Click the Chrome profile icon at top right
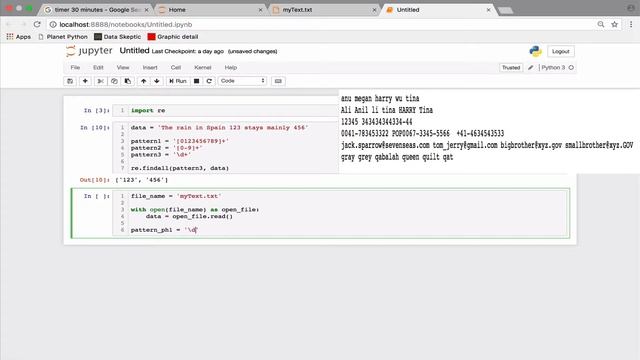The height and width of the screenshot is (360, 640). point(631,8)
